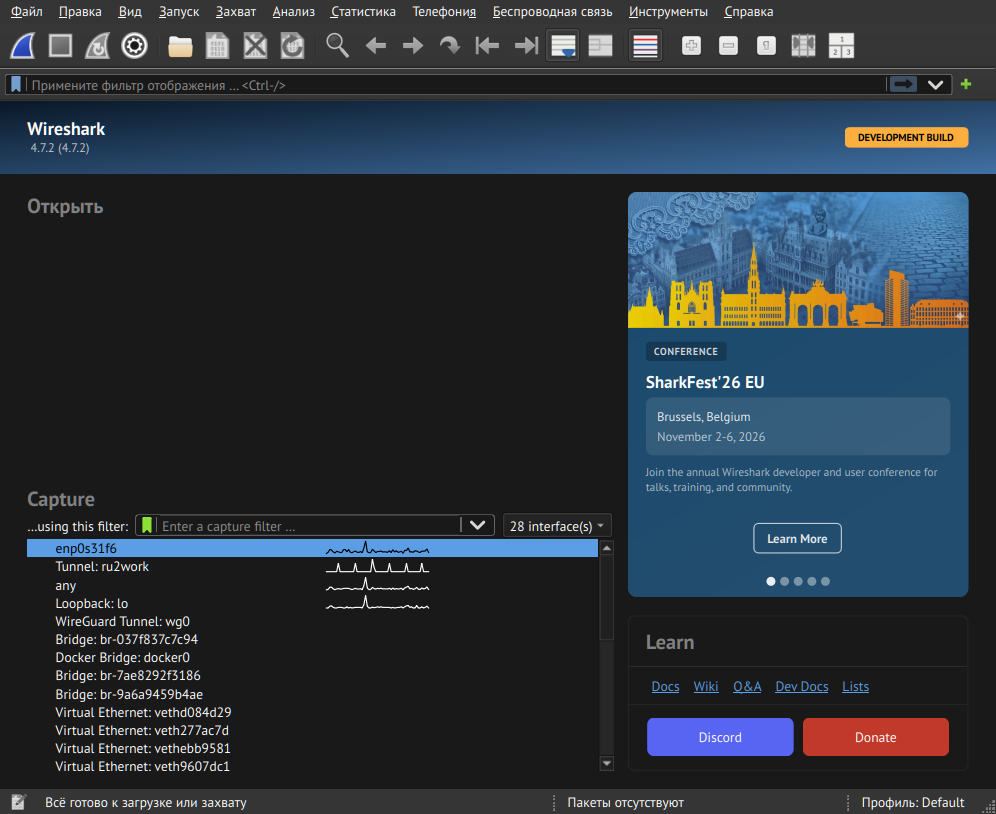The height and width of the screenshot is (814, 996).
Task: Open the Dev Docs link
Action: [x=802, y=686]
